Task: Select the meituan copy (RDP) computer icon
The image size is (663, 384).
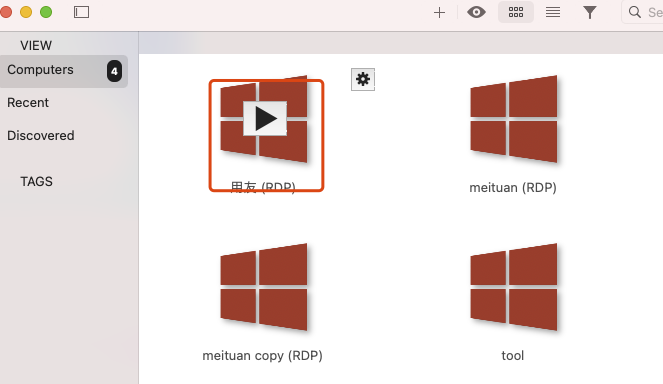Action: pyautogui.click(x=264, y=287)
